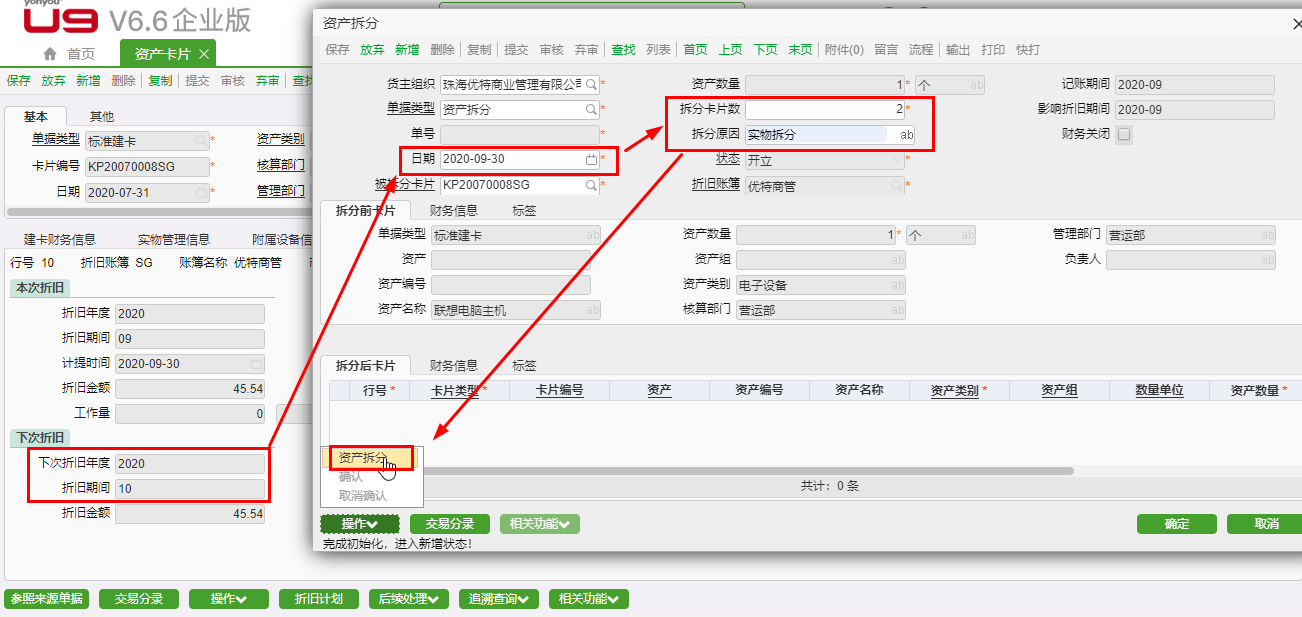This screenshot has width=1302, height=617.
Task: Select 资产拆分 from the popup menu
Action: (x=363, y=458)
